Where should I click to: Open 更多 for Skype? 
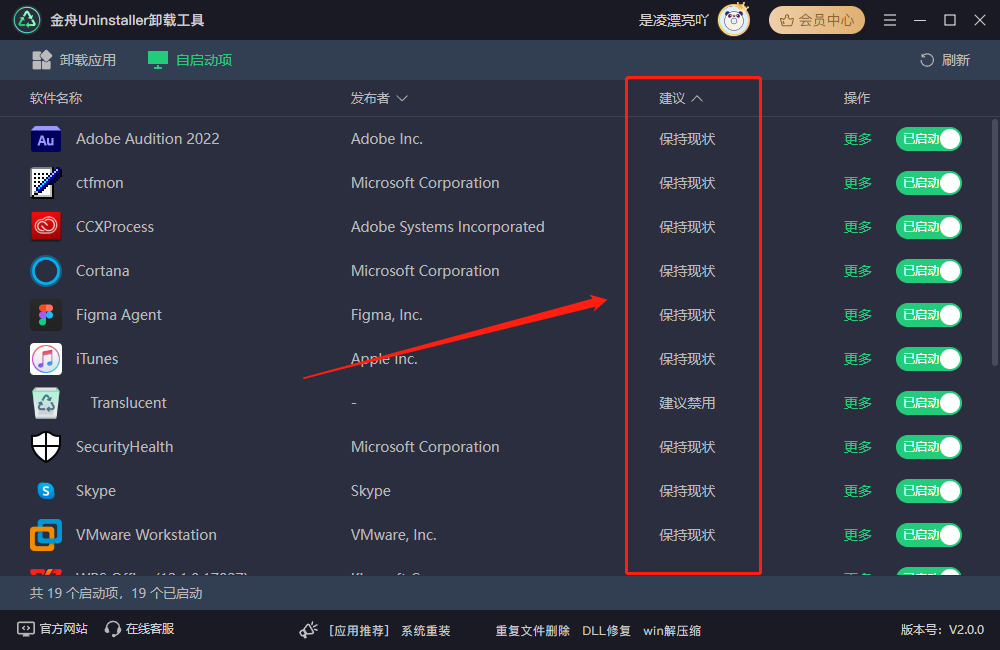857,491
